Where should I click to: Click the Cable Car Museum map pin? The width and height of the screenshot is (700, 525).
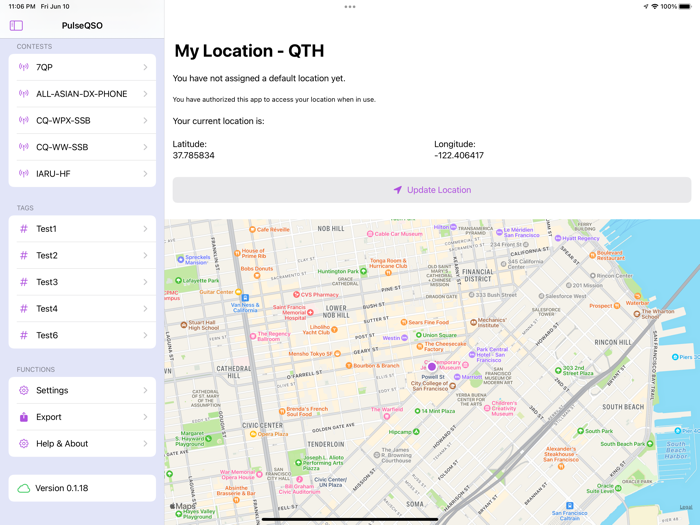370,233
